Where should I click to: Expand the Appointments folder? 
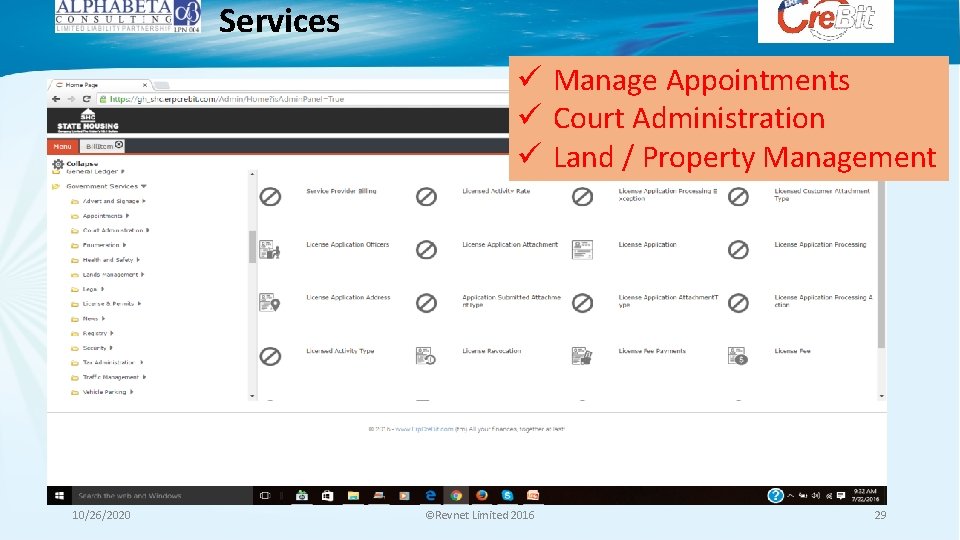tap(127, 216)
